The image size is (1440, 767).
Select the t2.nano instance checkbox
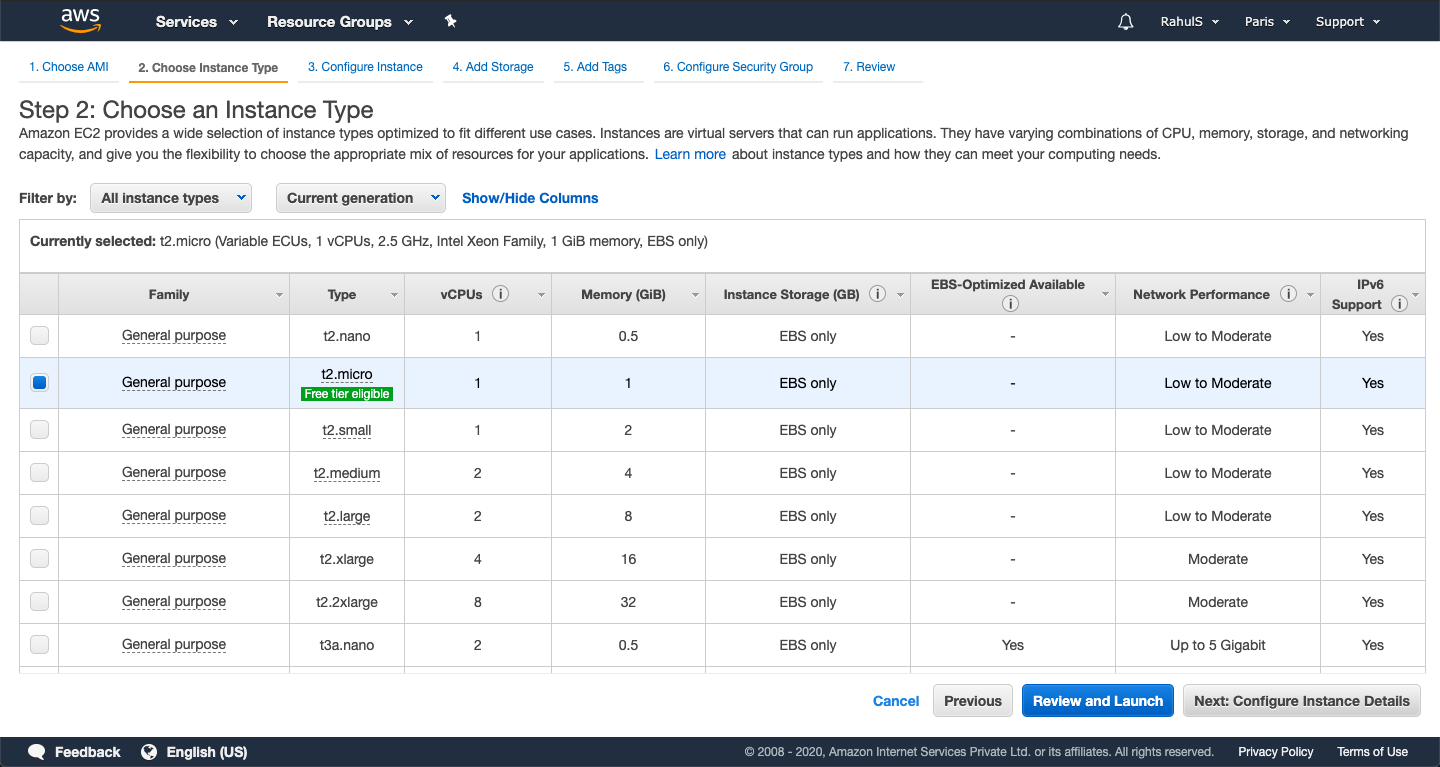click(39, 336)
